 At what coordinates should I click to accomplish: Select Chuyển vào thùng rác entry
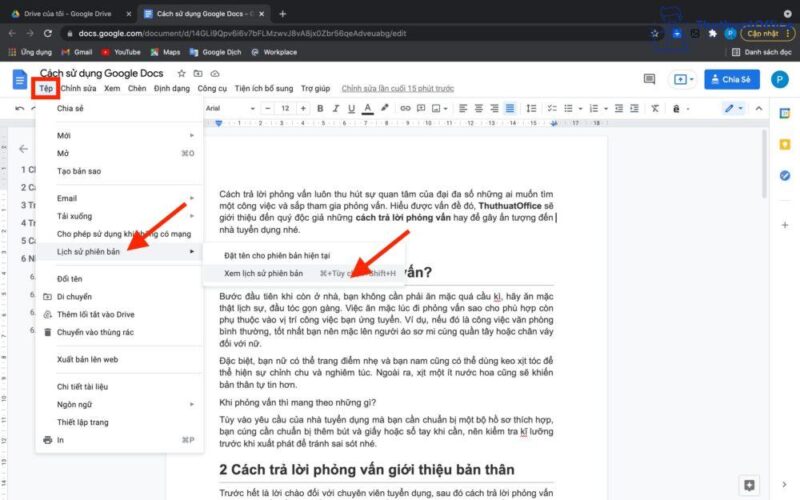pyautogui.click(x=119, y=332)
